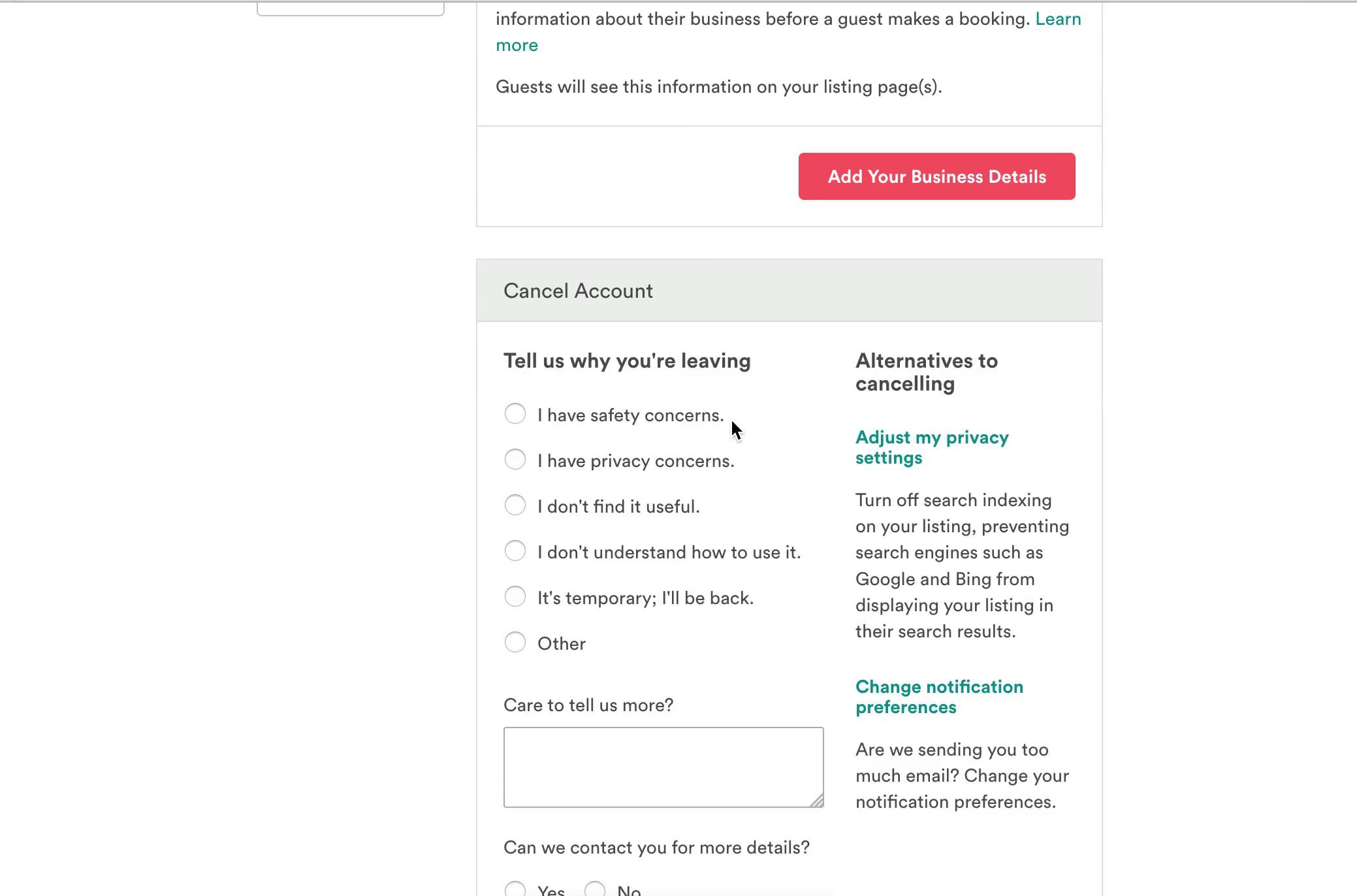The width and height of the screenshot is (1357, 896).
Task: Select 'Other' reason radio button
Action: (x=515, y=642)
